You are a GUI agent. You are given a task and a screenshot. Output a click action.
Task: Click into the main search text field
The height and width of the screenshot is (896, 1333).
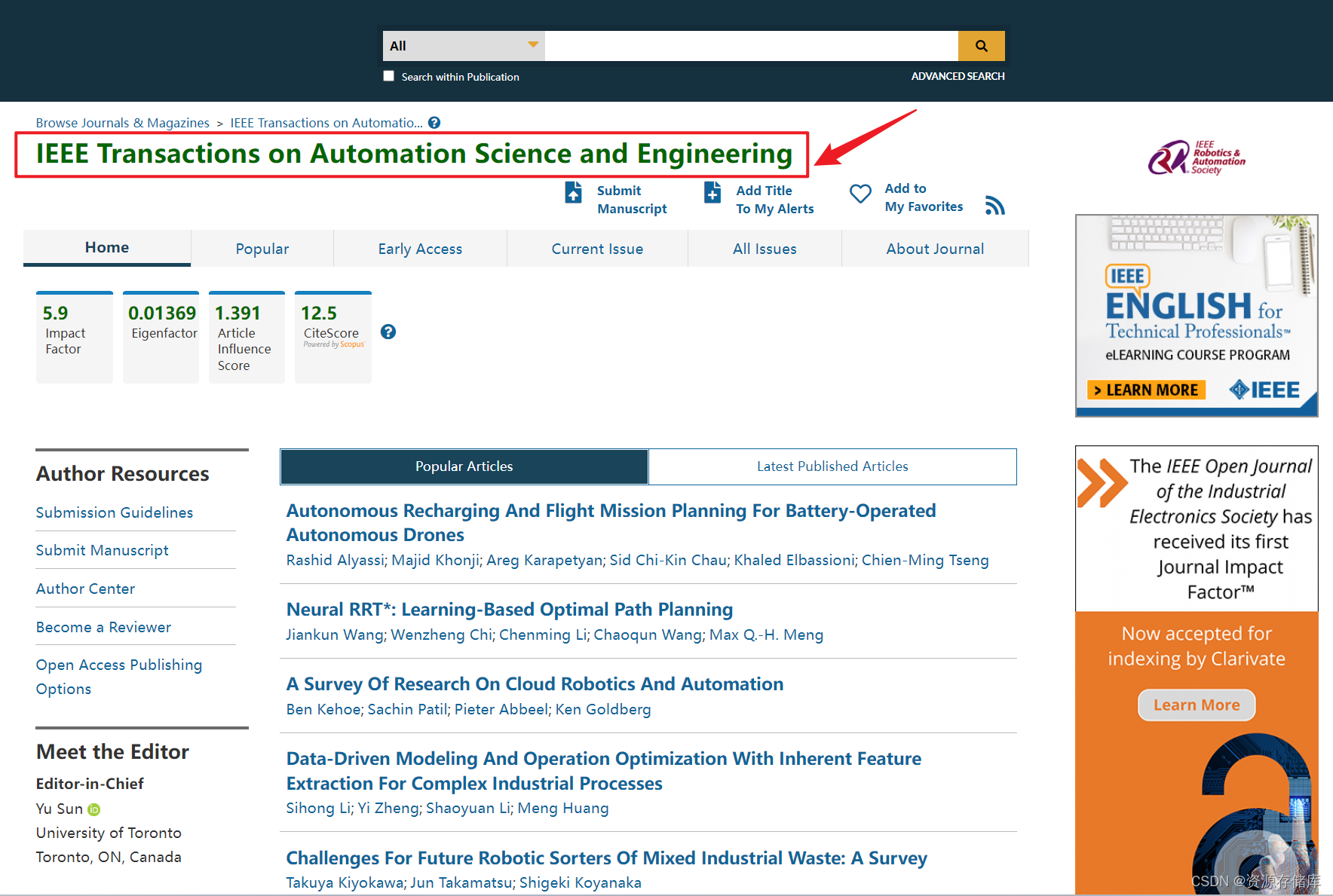coord(751,46)
